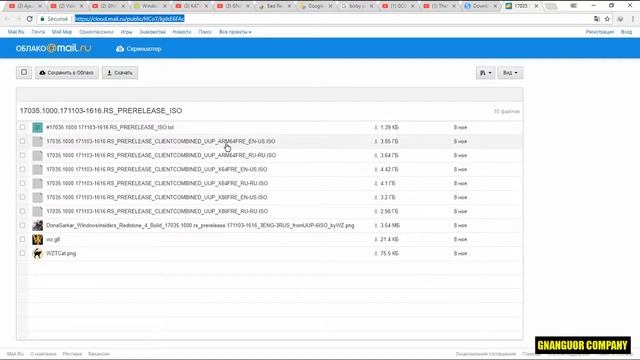Open Знакомства in the top navigation
Screen dimensions: 640x360
point(153,32)
